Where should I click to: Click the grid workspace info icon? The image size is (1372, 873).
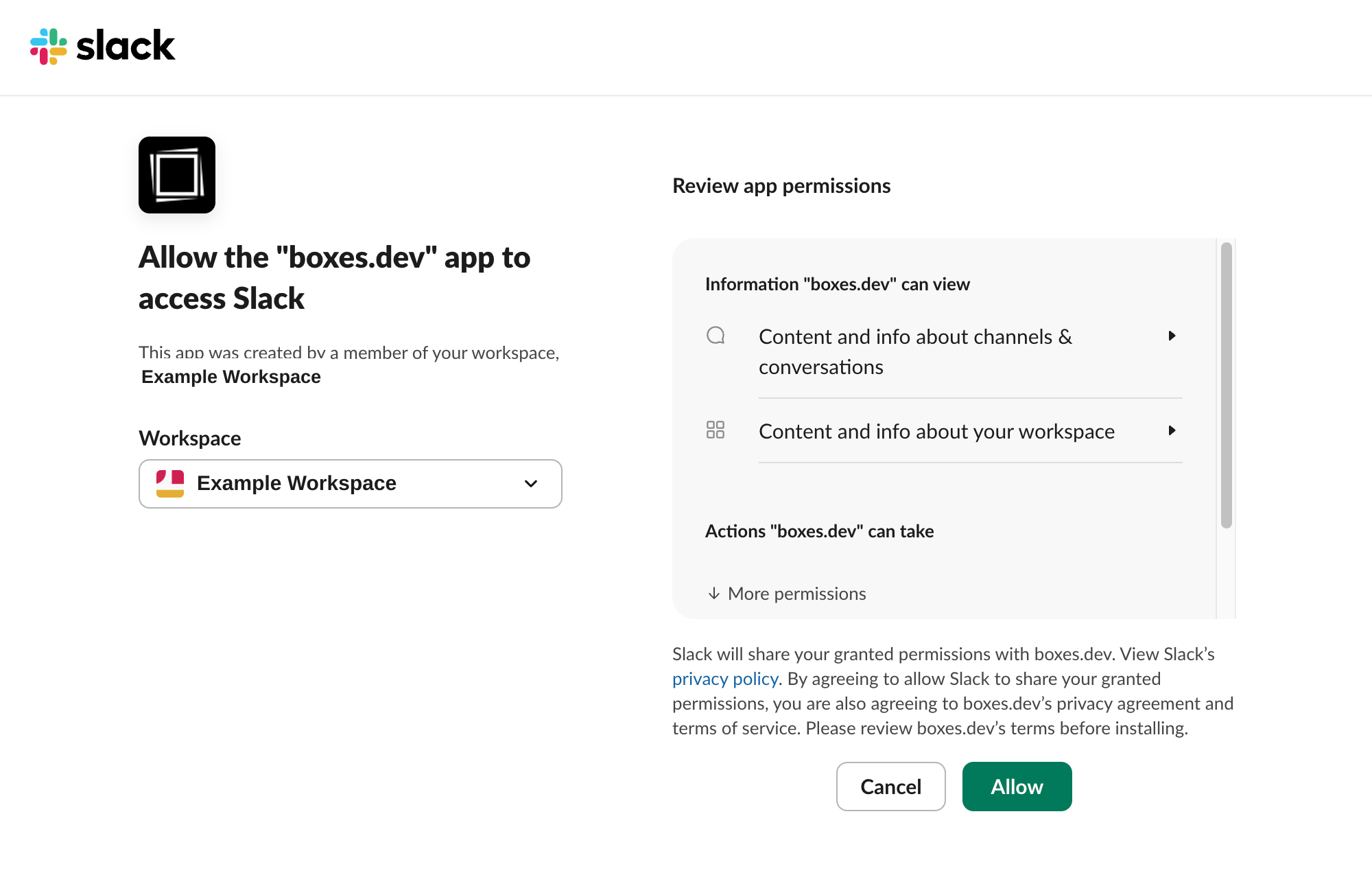(715, 430)
